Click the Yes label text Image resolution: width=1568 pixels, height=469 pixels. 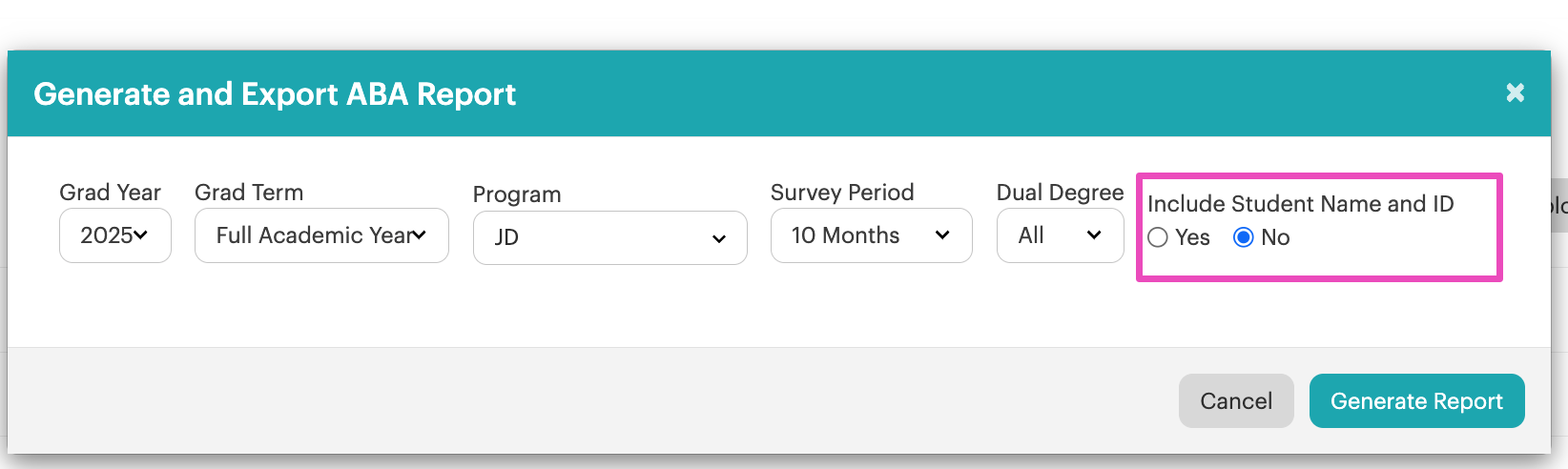tap(1192, 237)
